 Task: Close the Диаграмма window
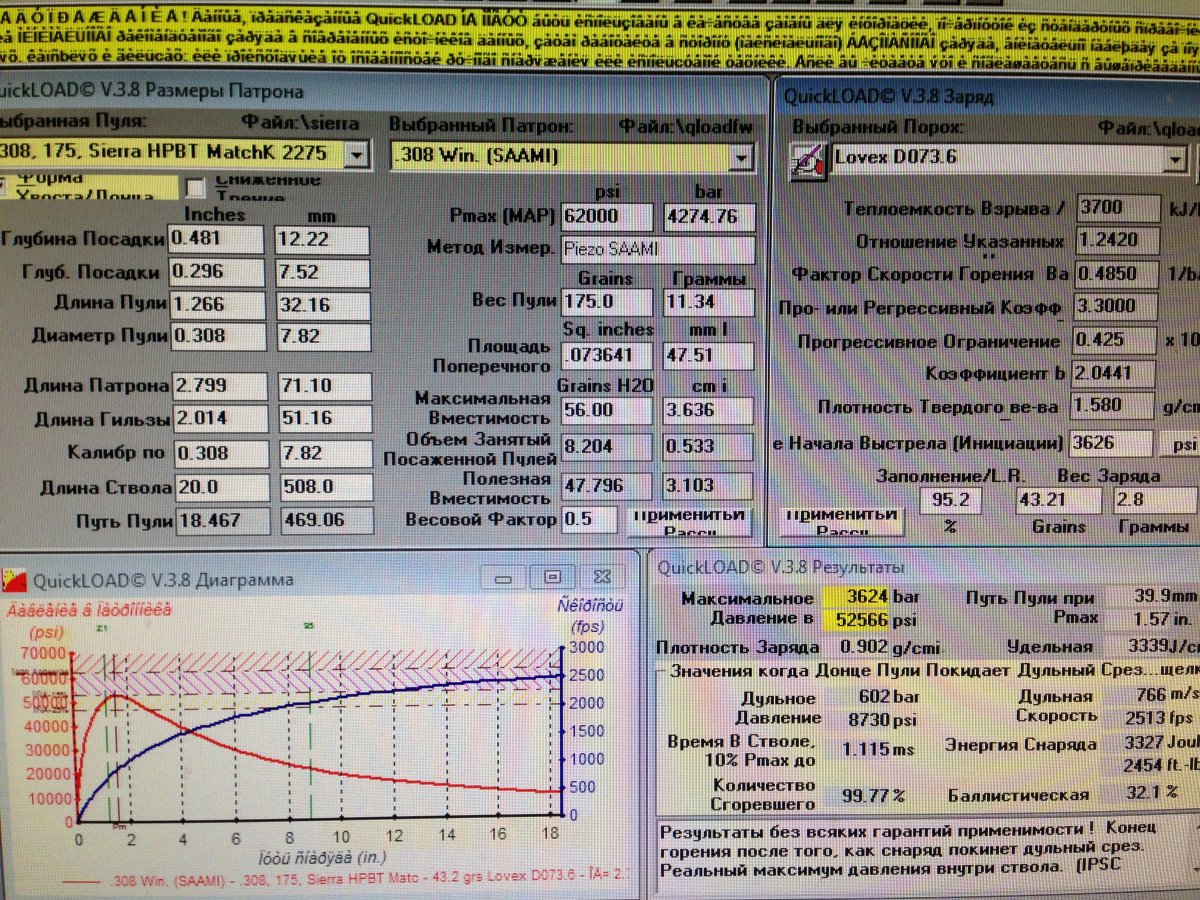point(600,577)
